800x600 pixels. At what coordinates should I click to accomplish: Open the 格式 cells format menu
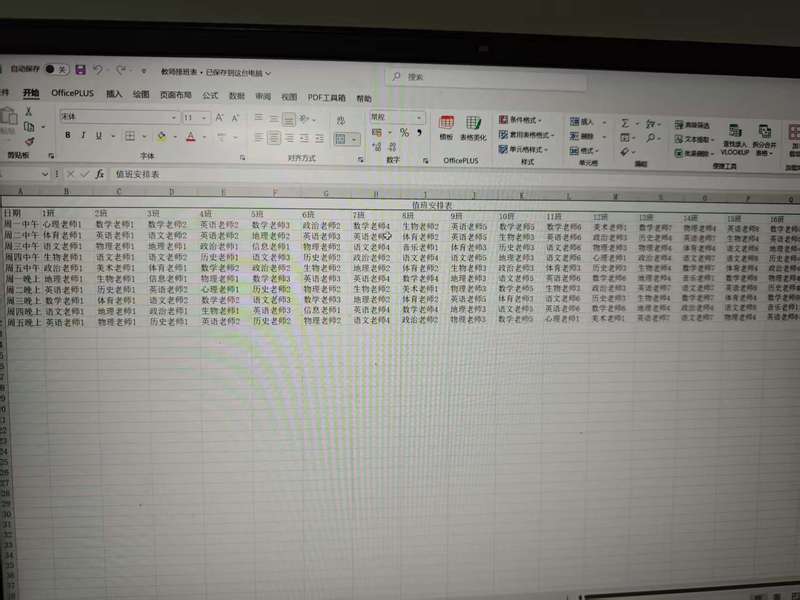point(585,151)
